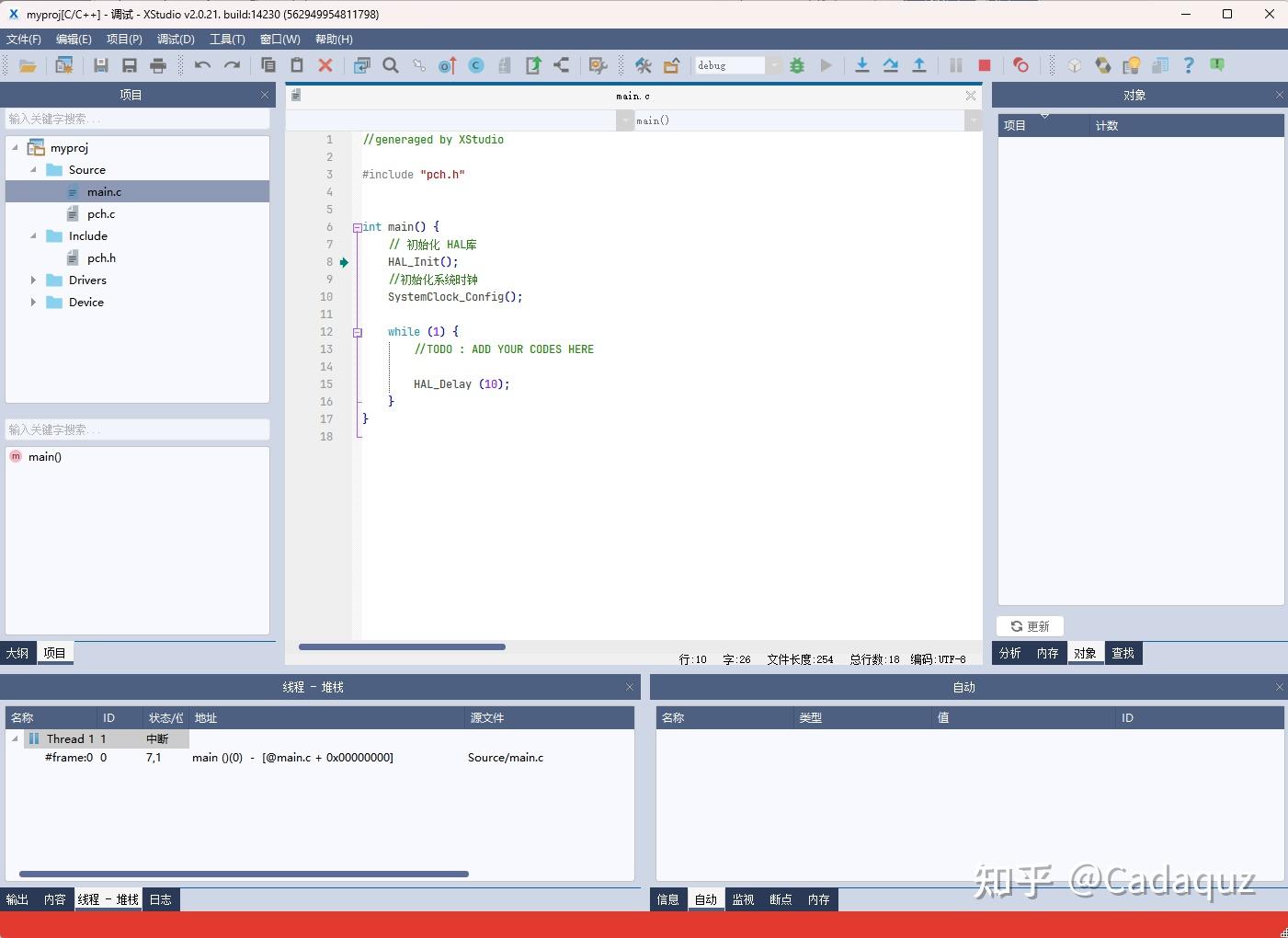
Task: Copy with the copy toolbar icon
Action: [268, 65]
